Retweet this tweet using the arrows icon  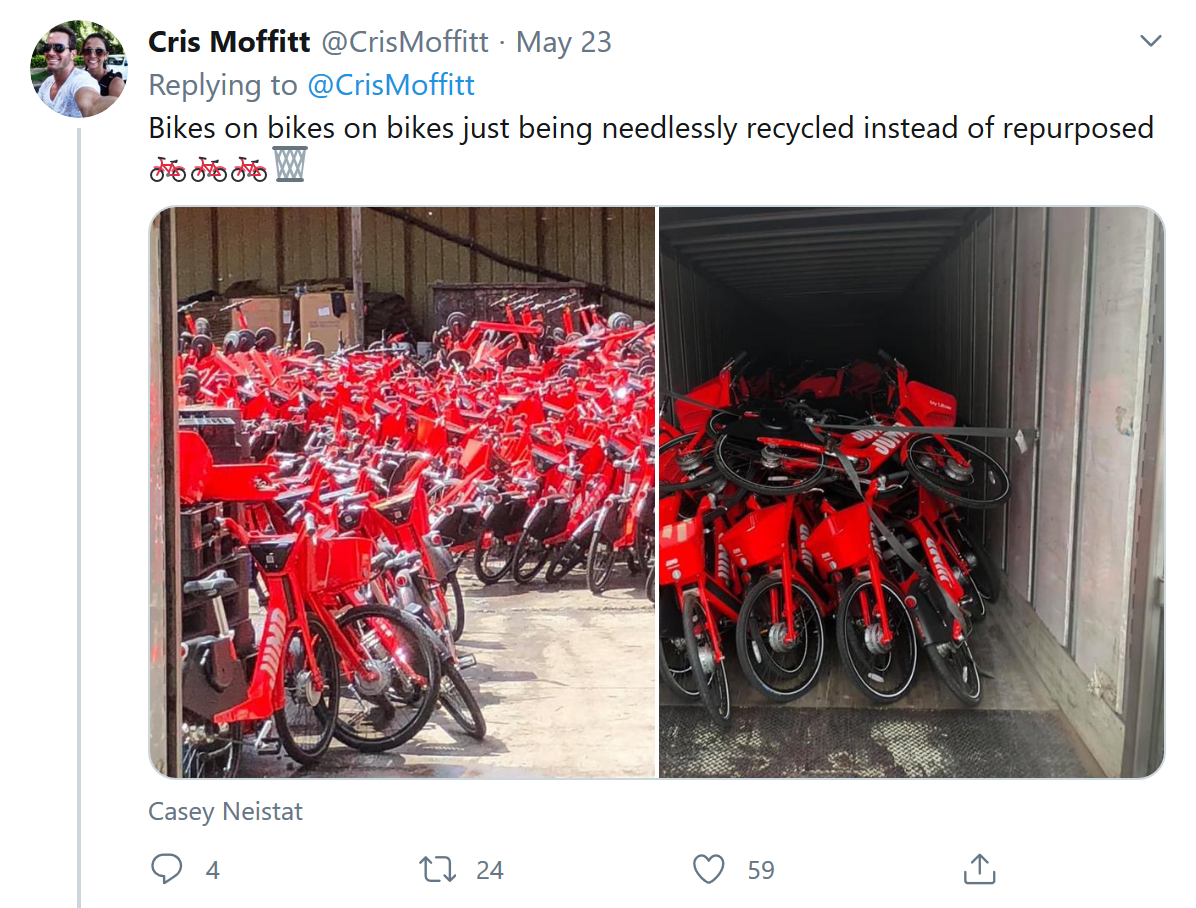[x=437, y=869]
